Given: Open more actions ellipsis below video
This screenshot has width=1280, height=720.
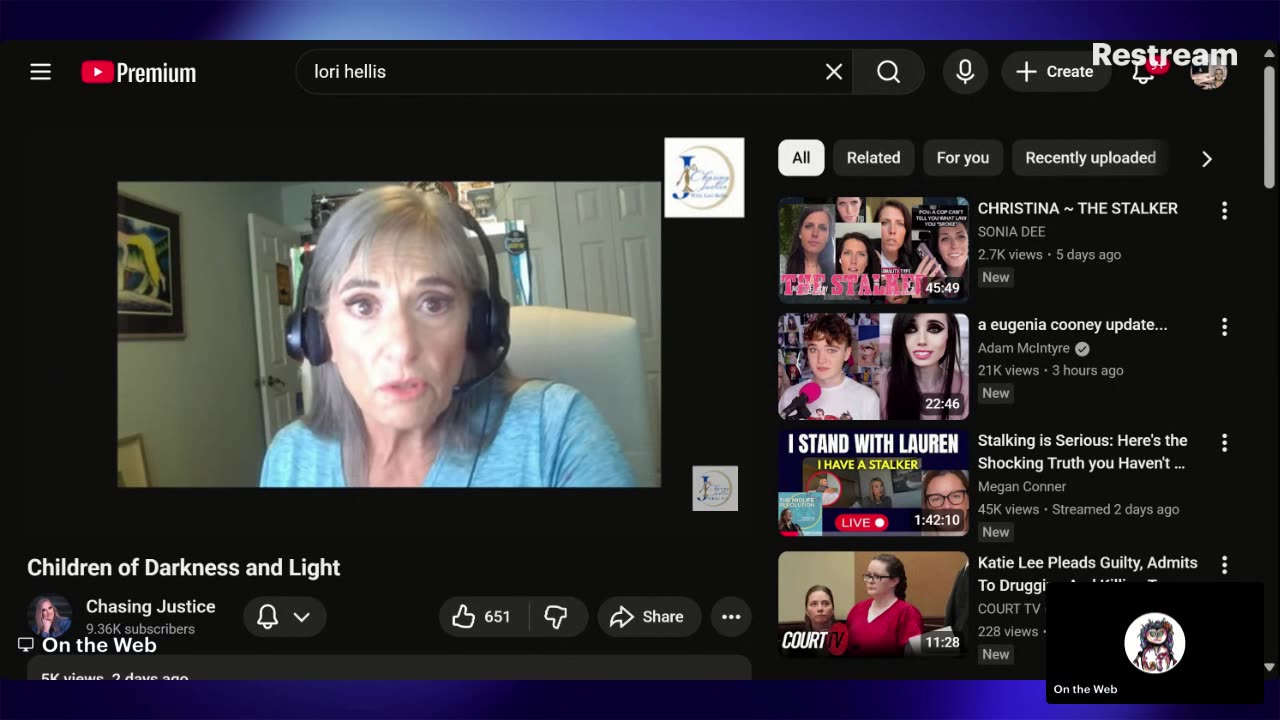Looking at the screenshot, I should point(731,617).
